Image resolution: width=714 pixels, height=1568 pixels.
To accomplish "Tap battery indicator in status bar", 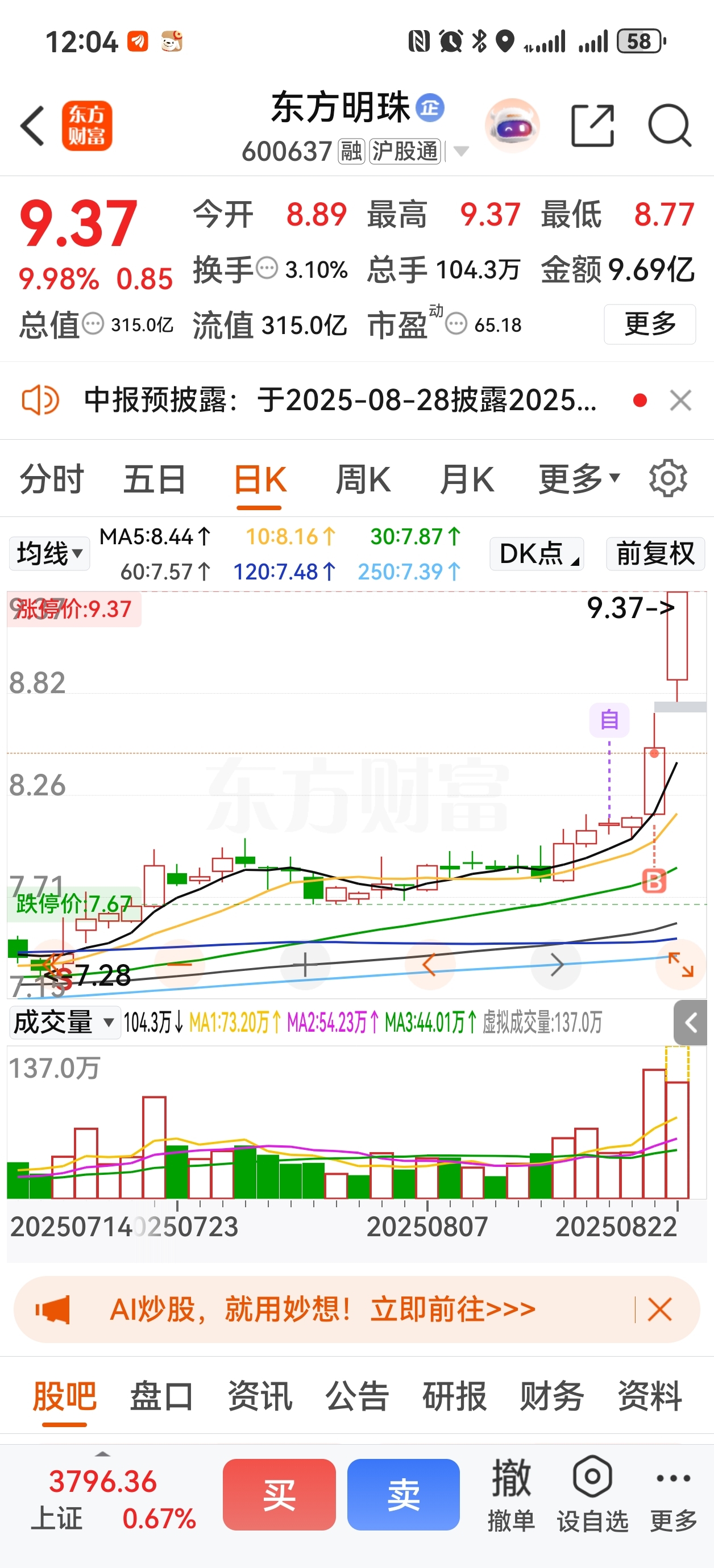I will [x=641, y=41].
